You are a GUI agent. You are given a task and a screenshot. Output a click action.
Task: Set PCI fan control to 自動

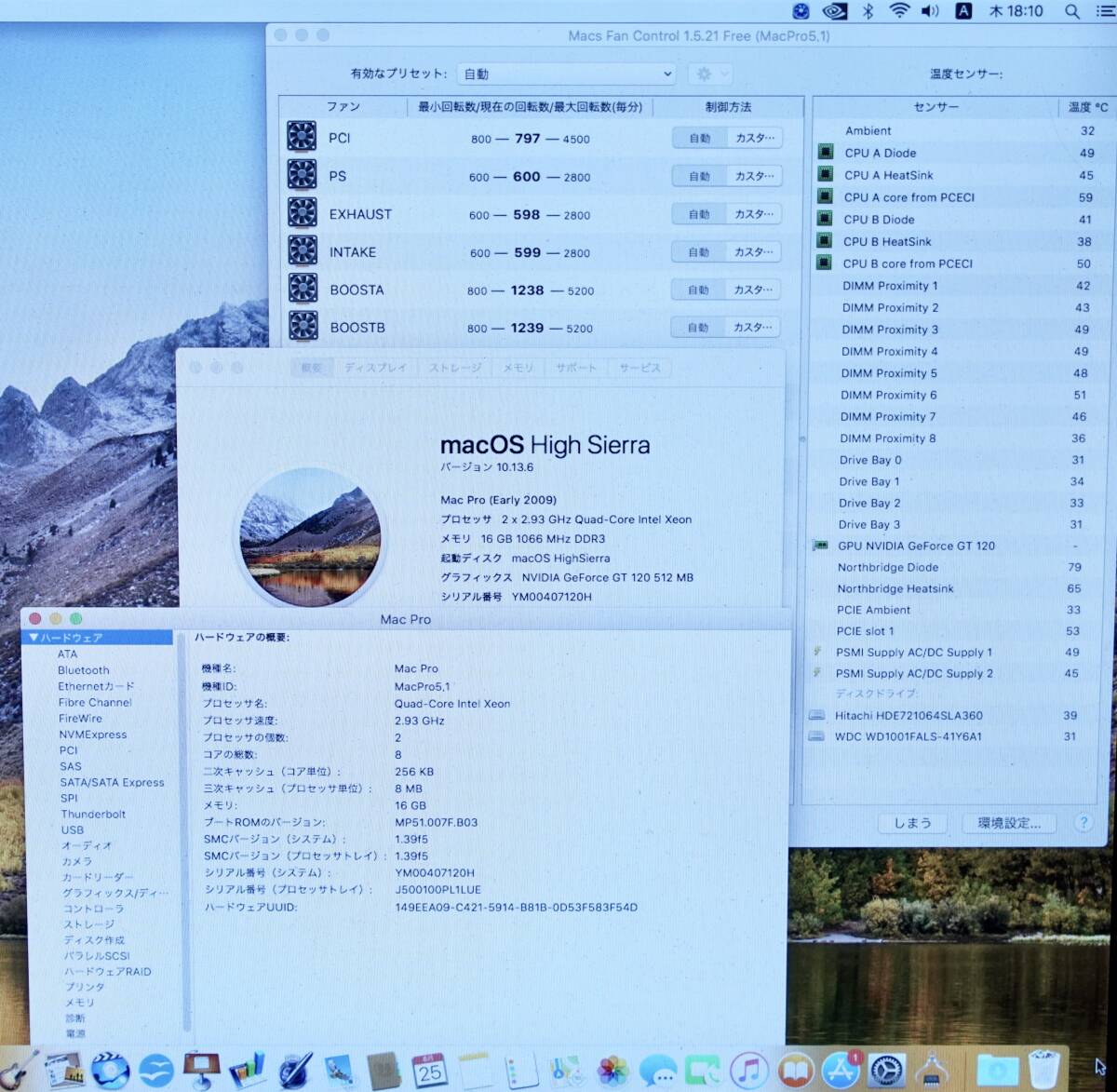pos(699,138)
